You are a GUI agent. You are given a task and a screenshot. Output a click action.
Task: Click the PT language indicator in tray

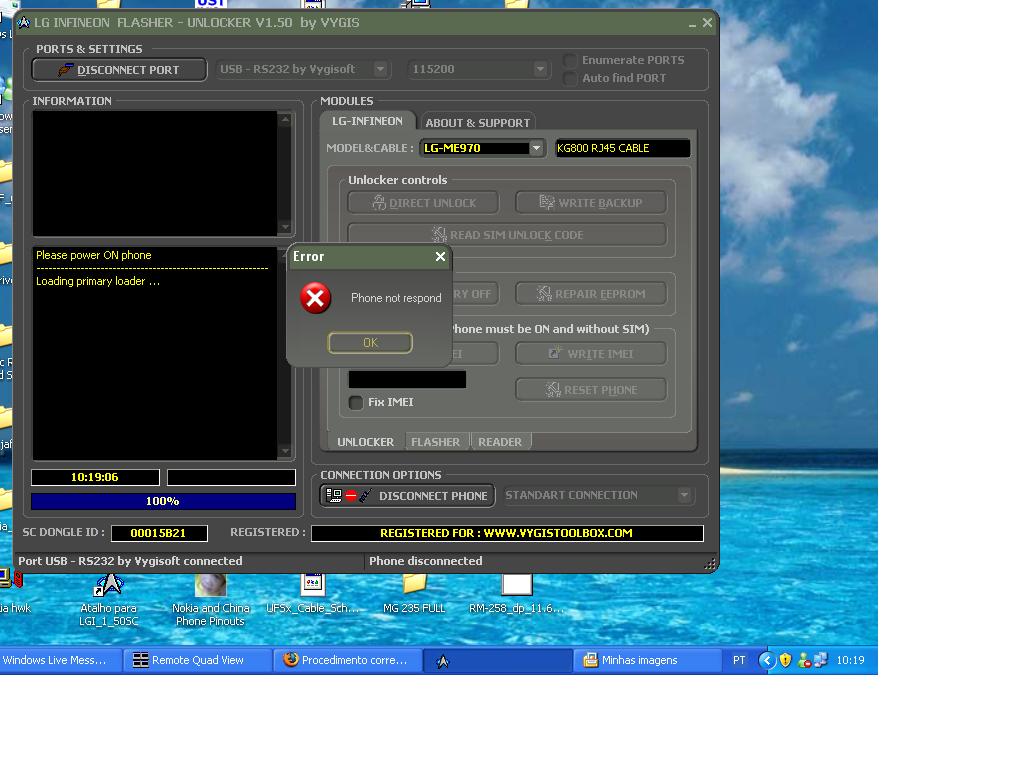coord(739,660)
